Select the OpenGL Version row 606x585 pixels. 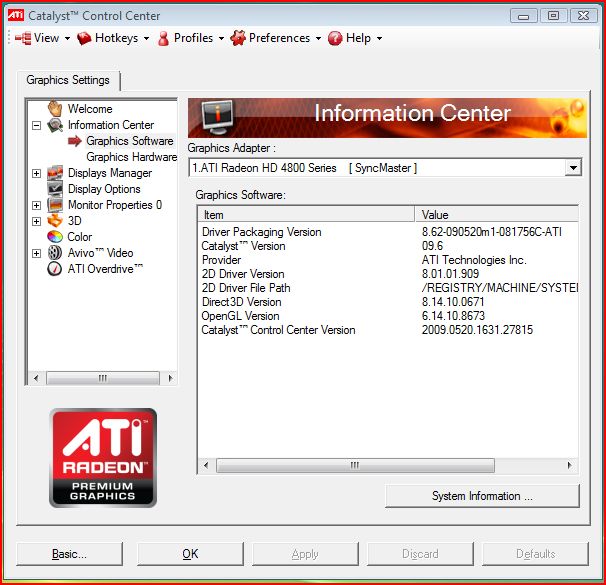[388, 316]
